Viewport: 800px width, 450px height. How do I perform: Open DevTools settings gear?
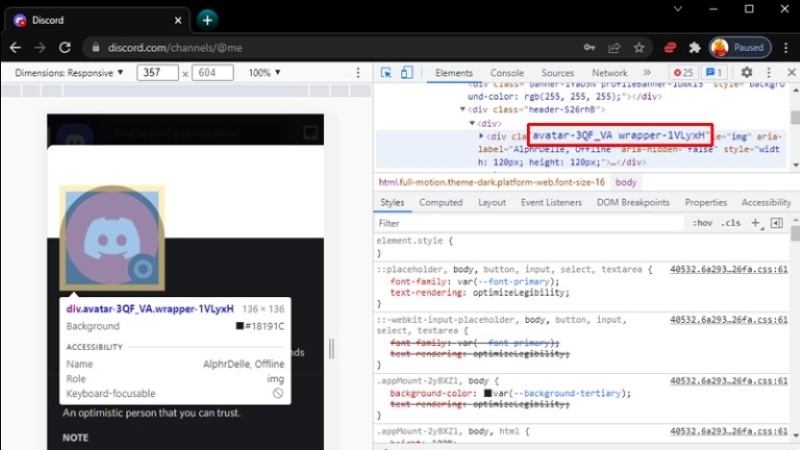point(746,72)
